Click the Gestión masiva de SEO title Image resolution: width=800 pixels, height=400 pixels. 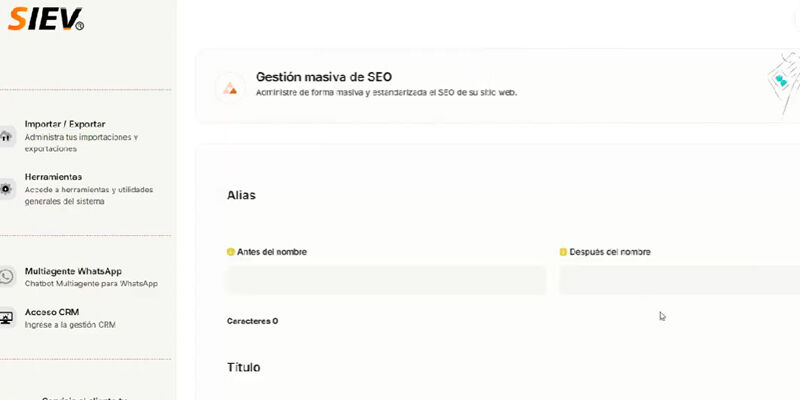[x=324, y=76]
